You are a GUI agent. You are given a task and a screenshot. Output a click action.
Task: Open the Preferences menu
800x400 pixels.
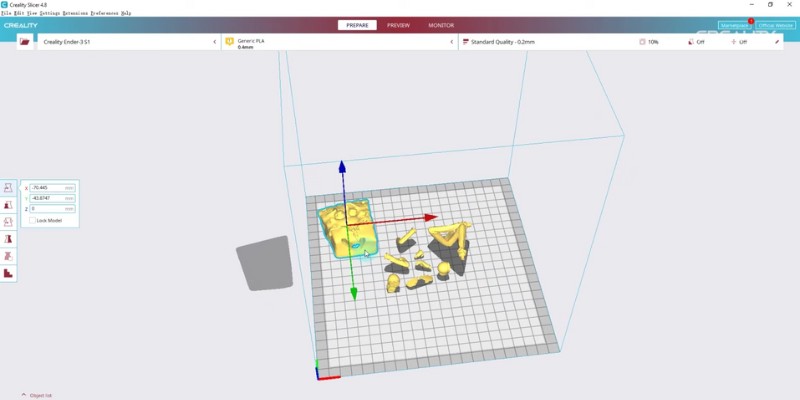[x=105, y=13]
